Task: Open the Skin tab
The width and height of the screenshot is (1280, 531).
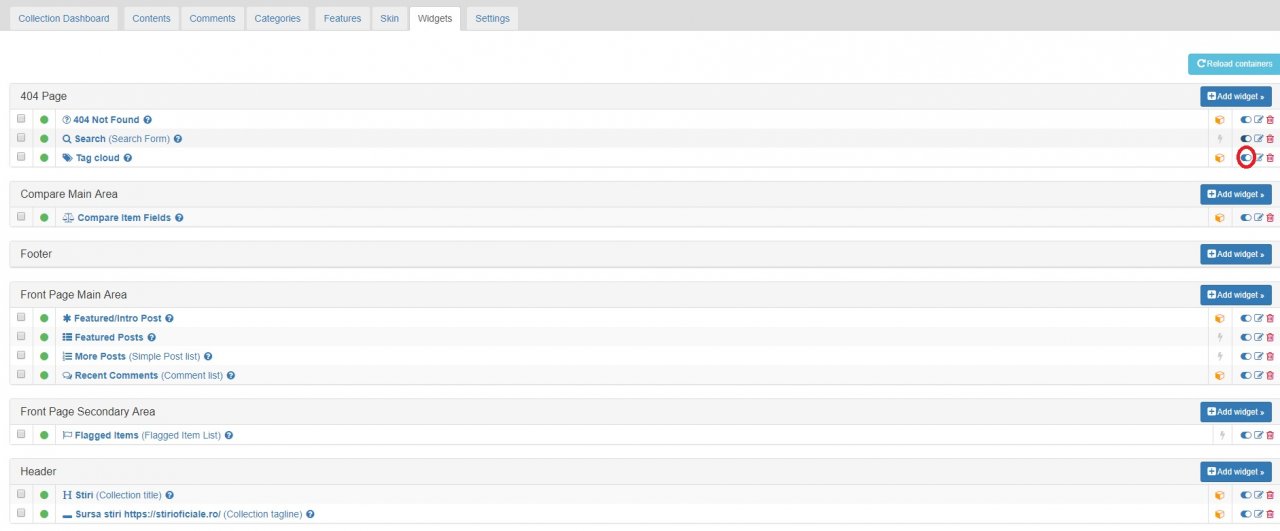Action: click(389, 19)
